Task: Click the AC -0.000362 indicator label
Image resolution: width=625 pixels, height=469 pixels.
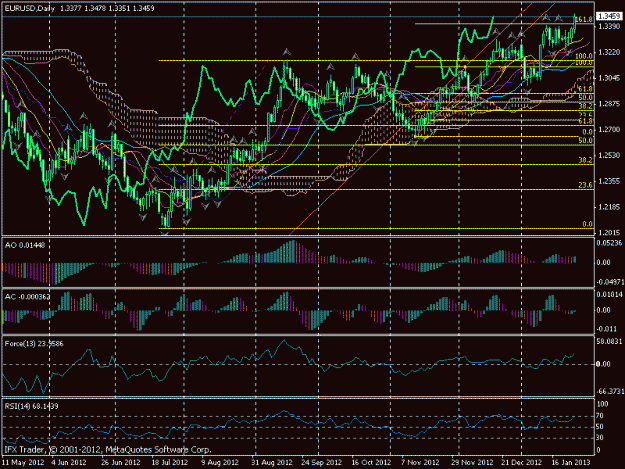Action: click(x=28, y=297)
